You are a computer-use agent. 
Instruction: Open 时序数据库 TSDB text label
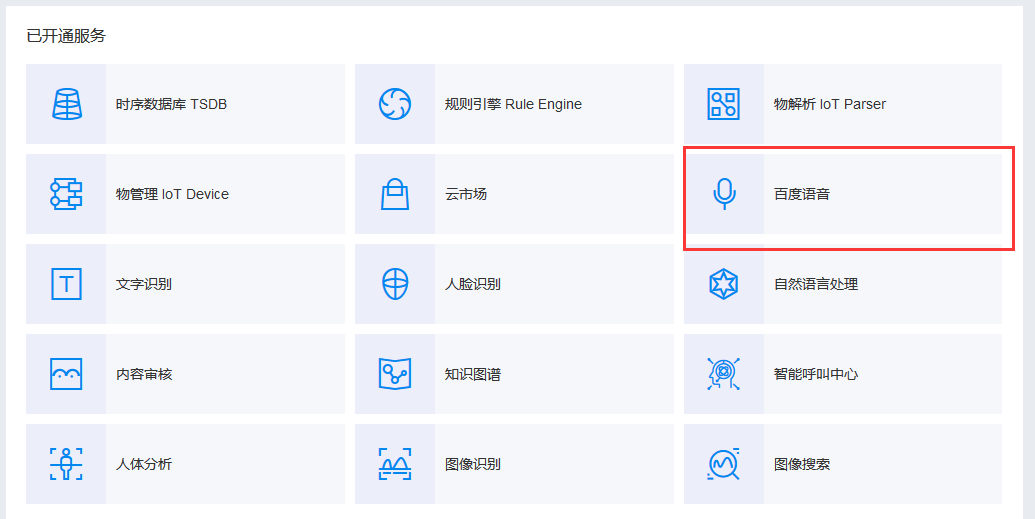pos(171,104)
